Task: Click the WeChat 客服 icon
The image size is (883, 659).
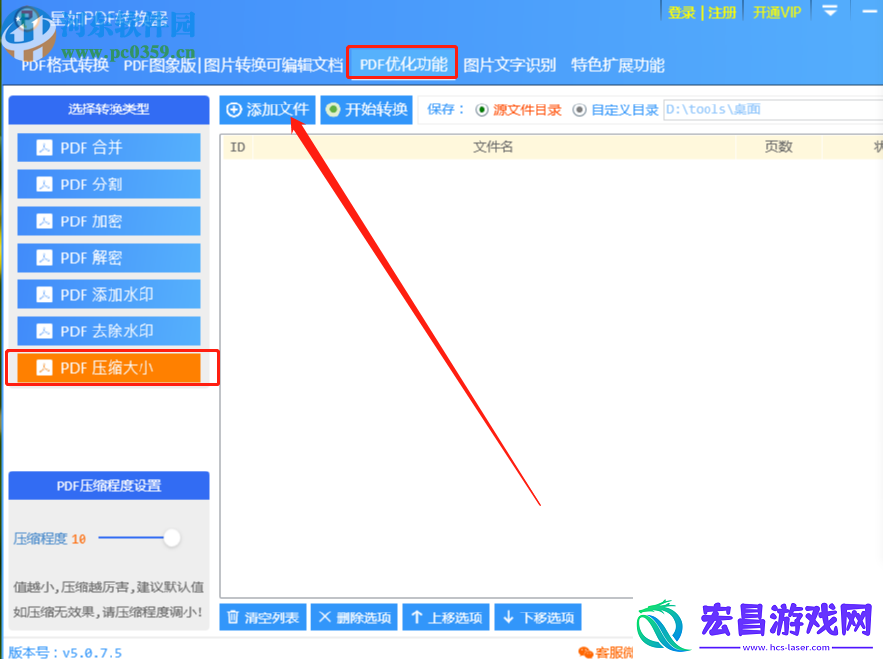Action: [586, 652]
